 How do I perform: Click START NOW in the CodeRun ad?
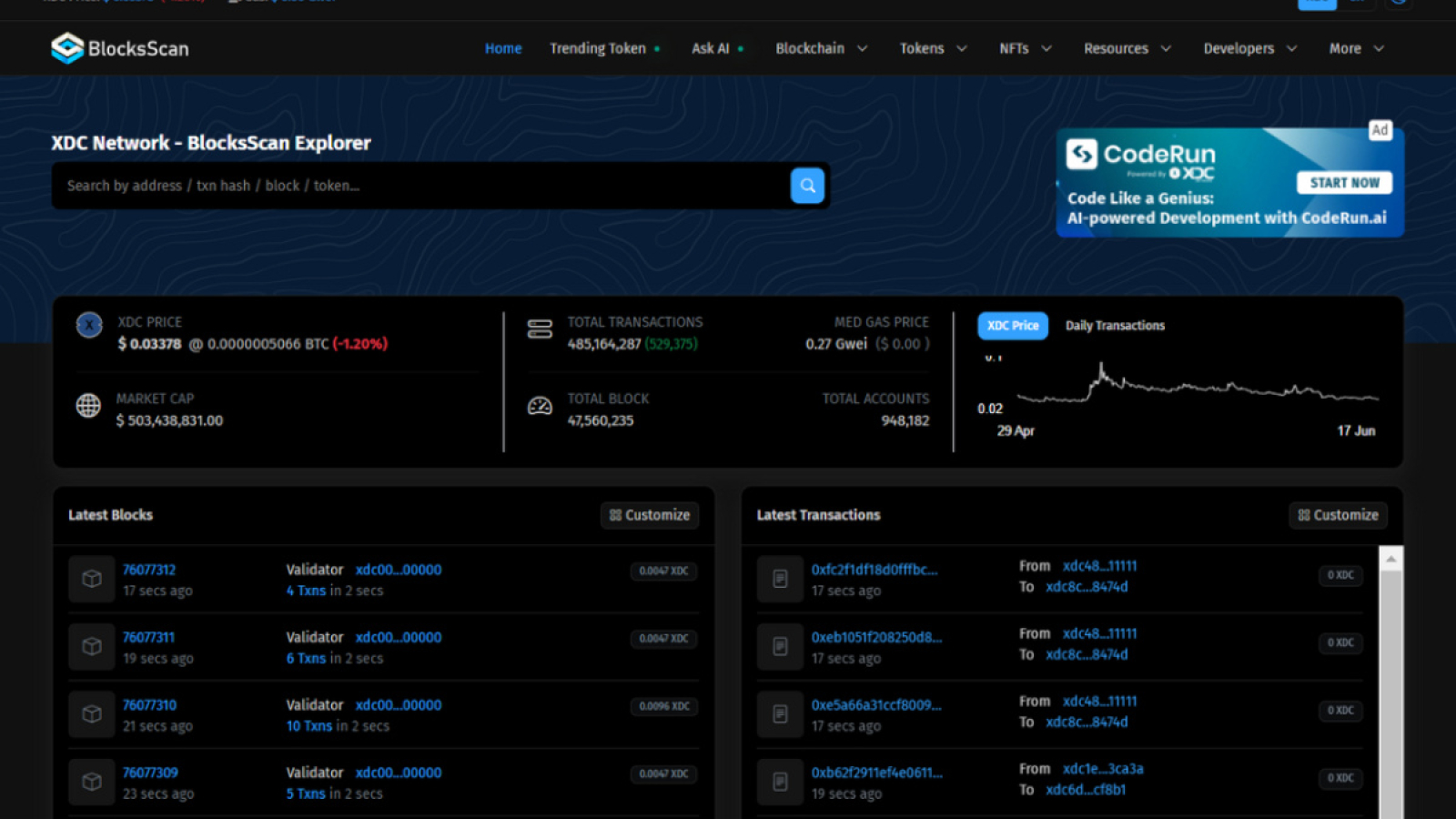coord(1345,183)
